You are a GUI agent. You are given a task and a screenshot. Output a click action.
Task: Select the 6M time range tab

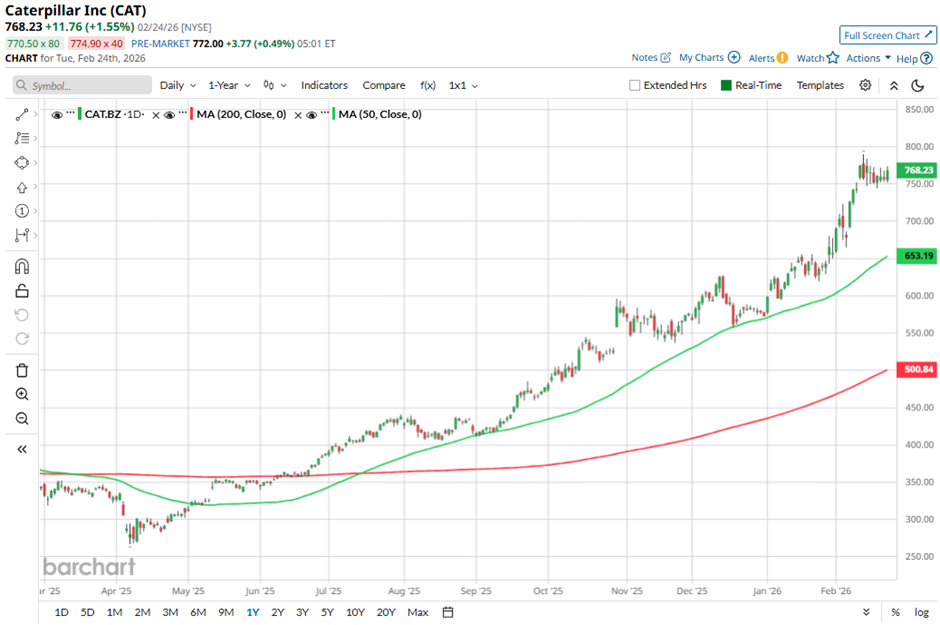click(198, 612)
